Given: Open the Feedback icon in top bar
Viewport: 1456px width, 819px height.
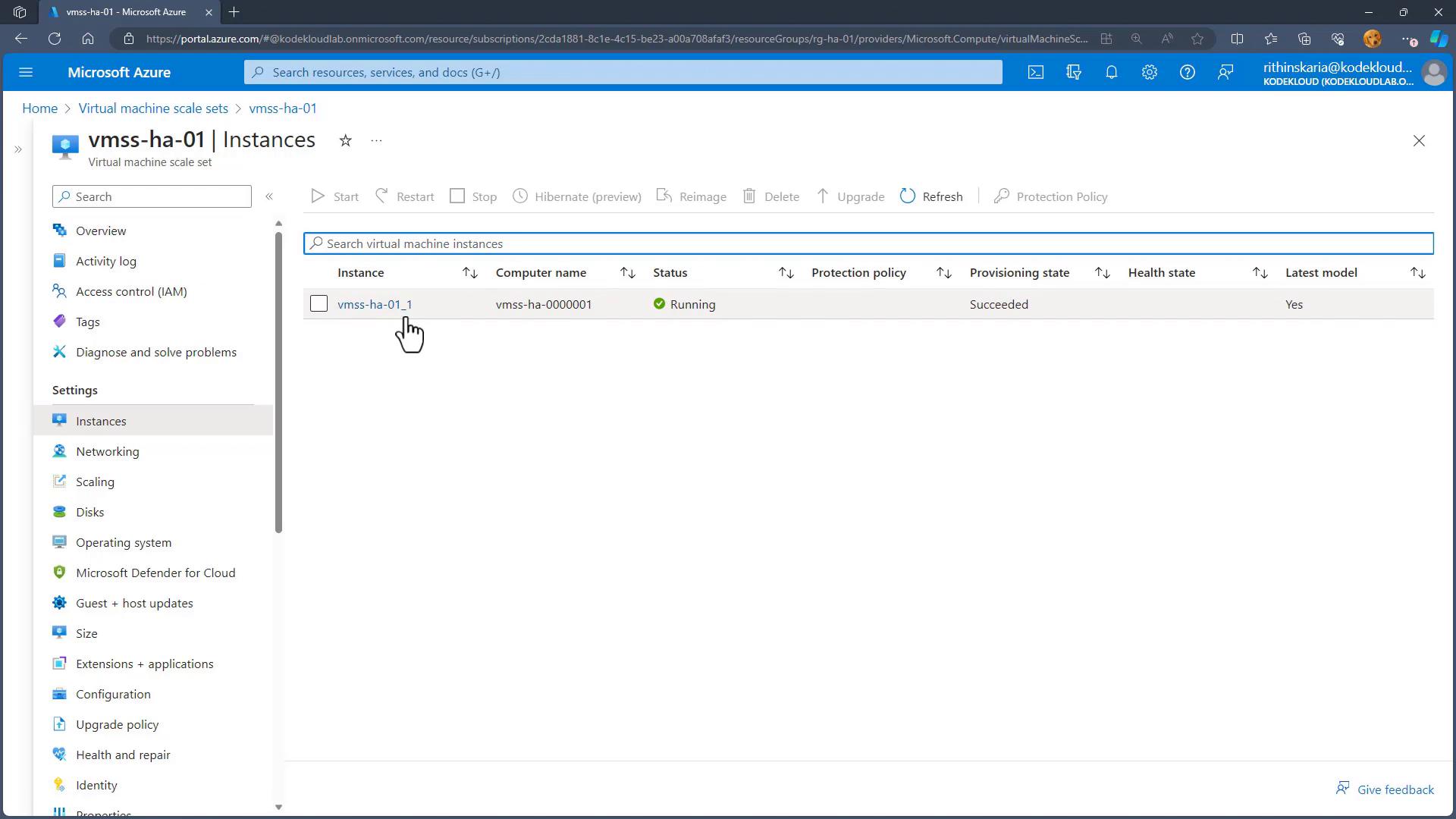Looking at the screenshot, I should (1225, 72).
